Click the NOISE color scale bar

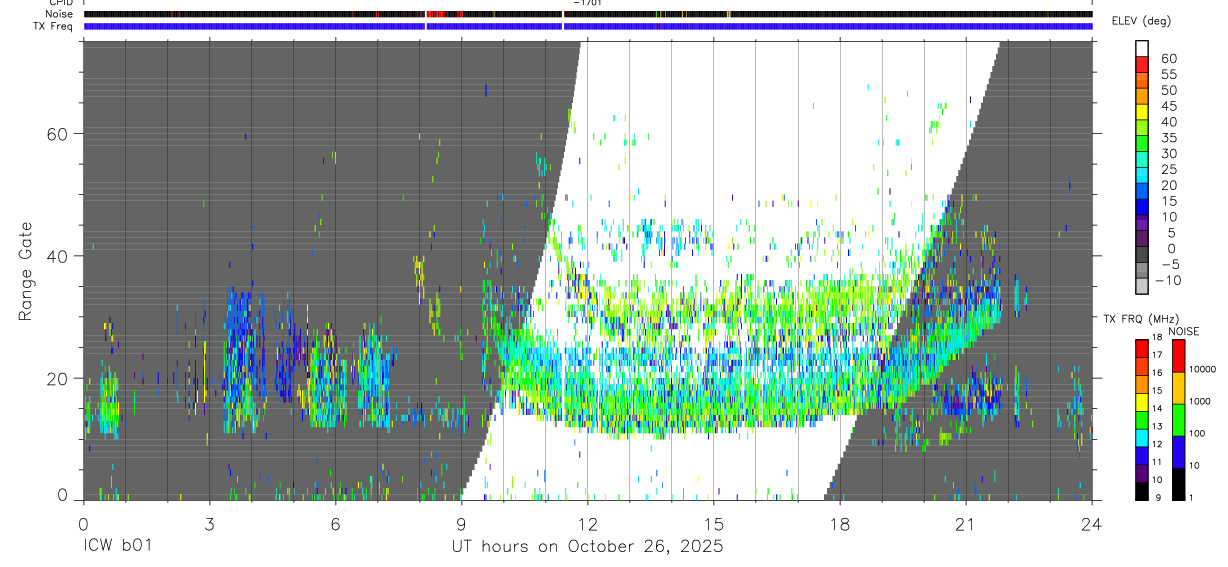point(1178,420)
